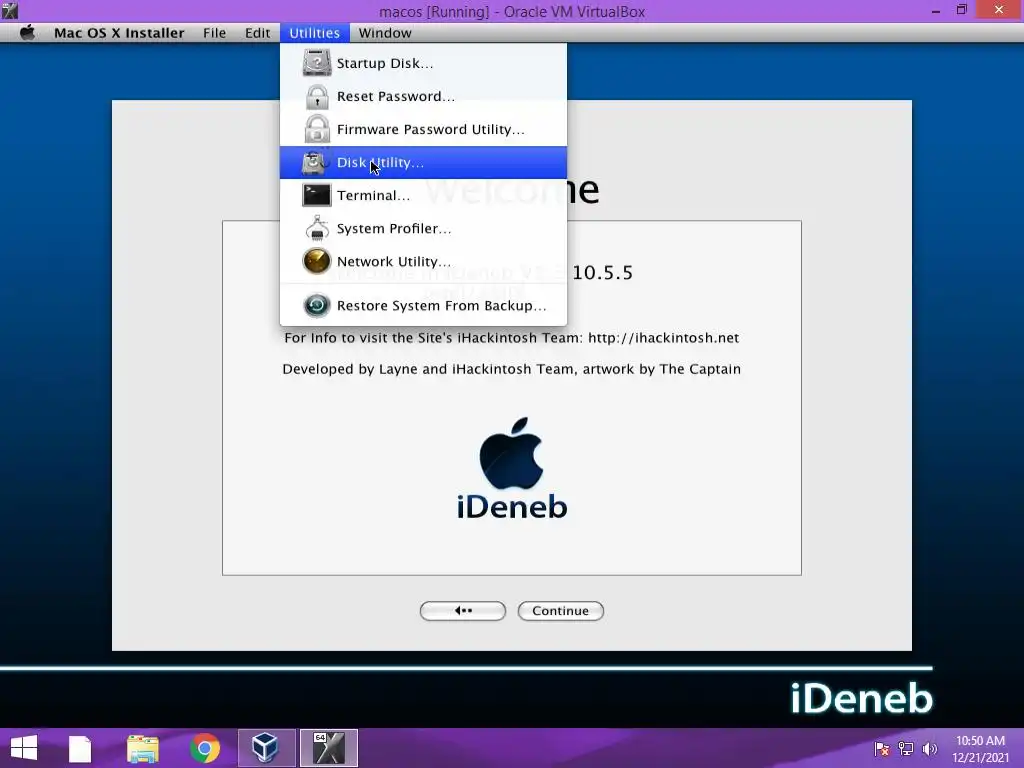Image resolution: width=1024 pixels, height=768 pixels.
Task: Click the Action Center flag tray icon
Action: click(881, 749)
